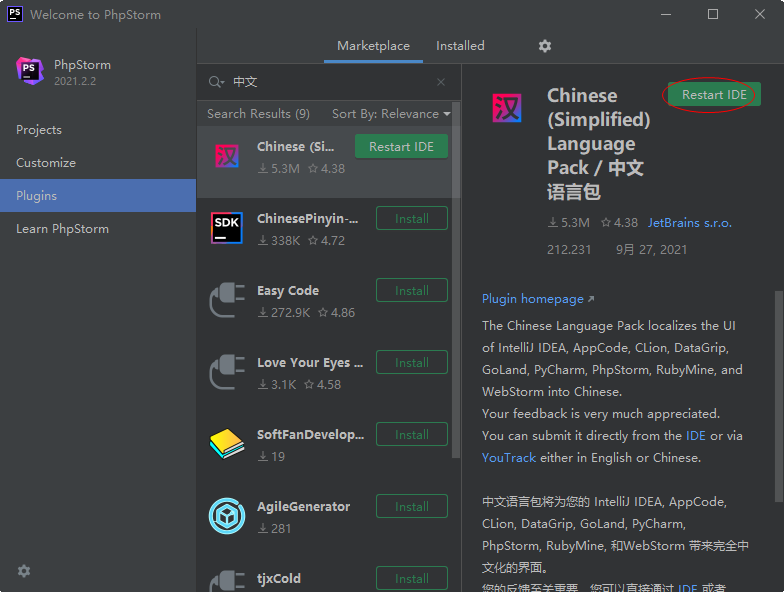The width and height of the screenshot is (784, 592).
Task: Select the SoftFanDevelop... plugin name
Action: [x=310, y=434]
